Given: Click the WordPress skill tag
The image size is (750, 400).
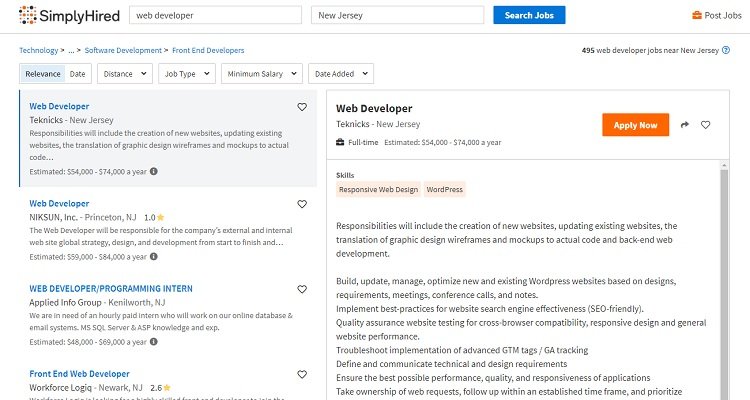Looking at the screenshot, I should tap(444, 189).
